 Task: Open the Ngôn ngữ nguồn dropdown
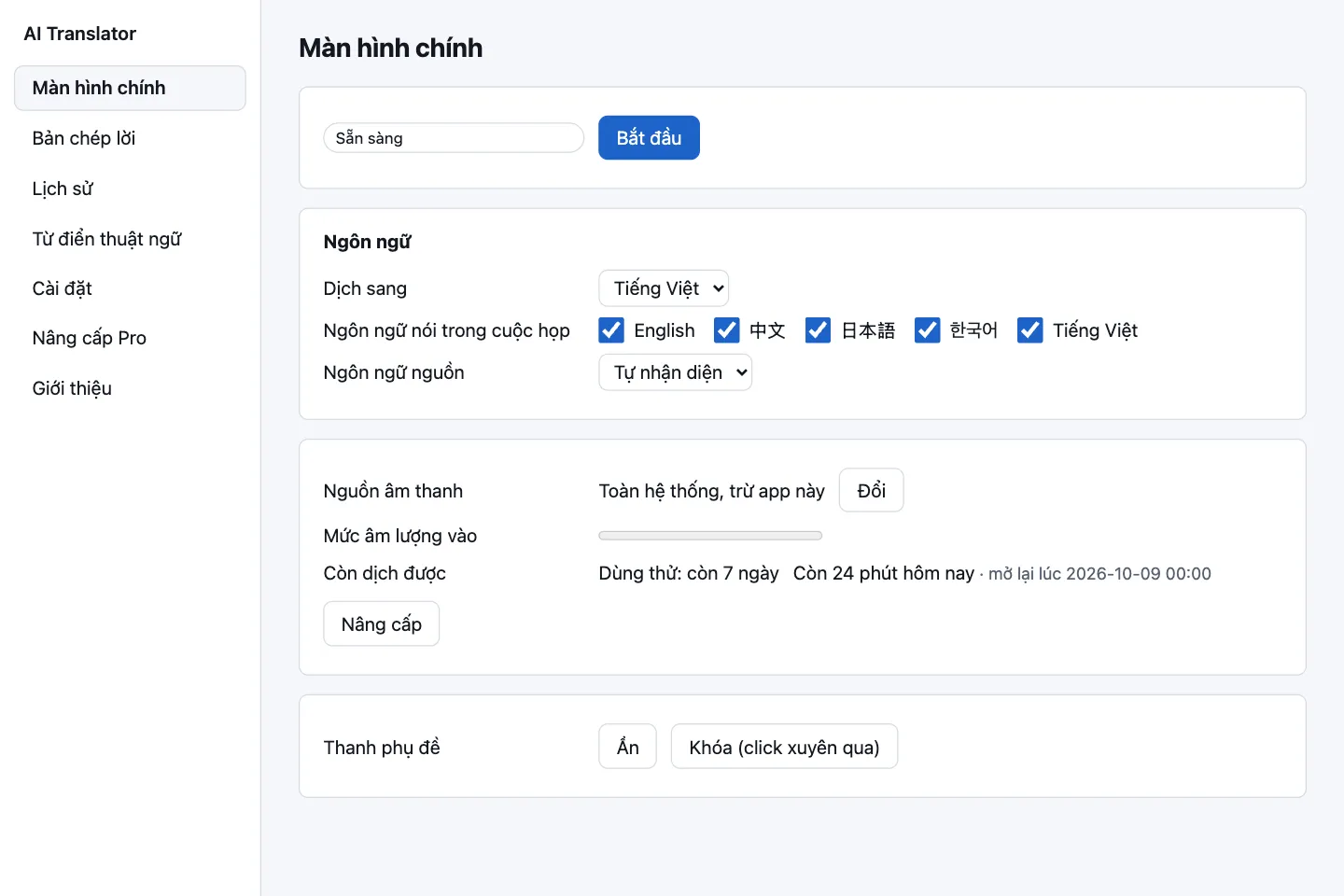(675, 372)
